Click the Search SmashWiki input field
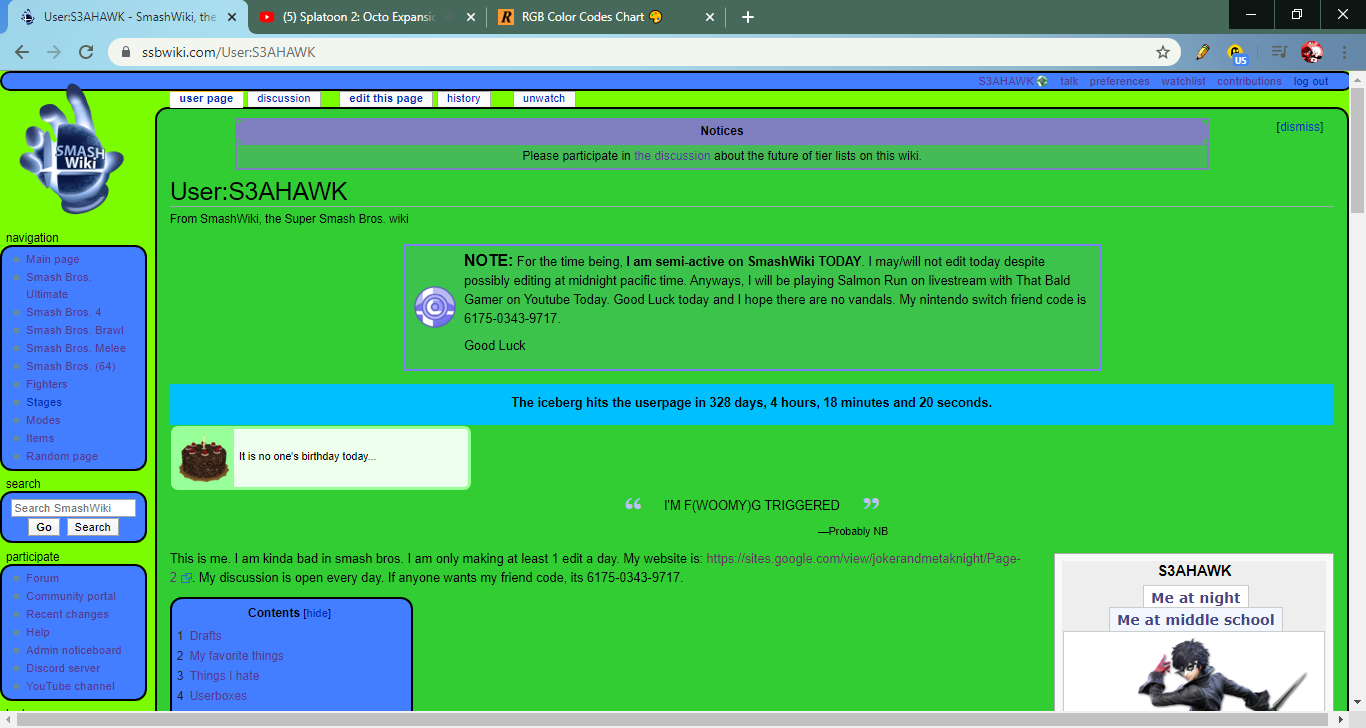 click(x=73, y=508)
